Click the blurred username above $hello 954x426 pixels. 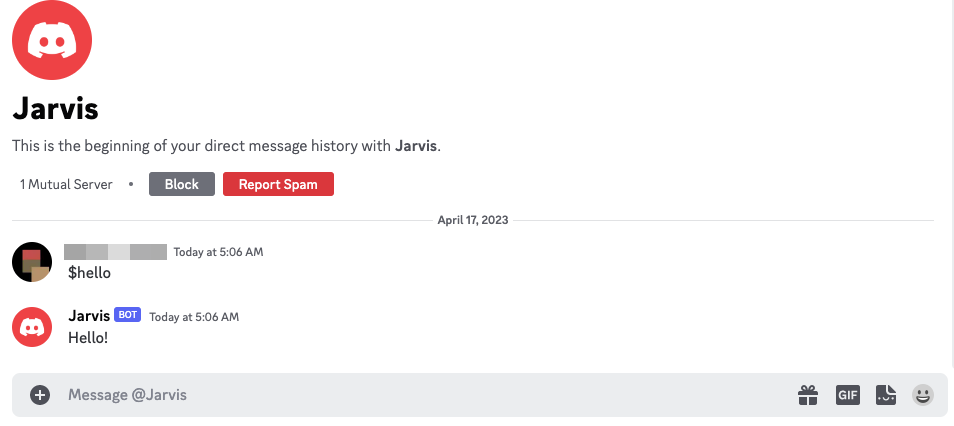tap(115, 252)
